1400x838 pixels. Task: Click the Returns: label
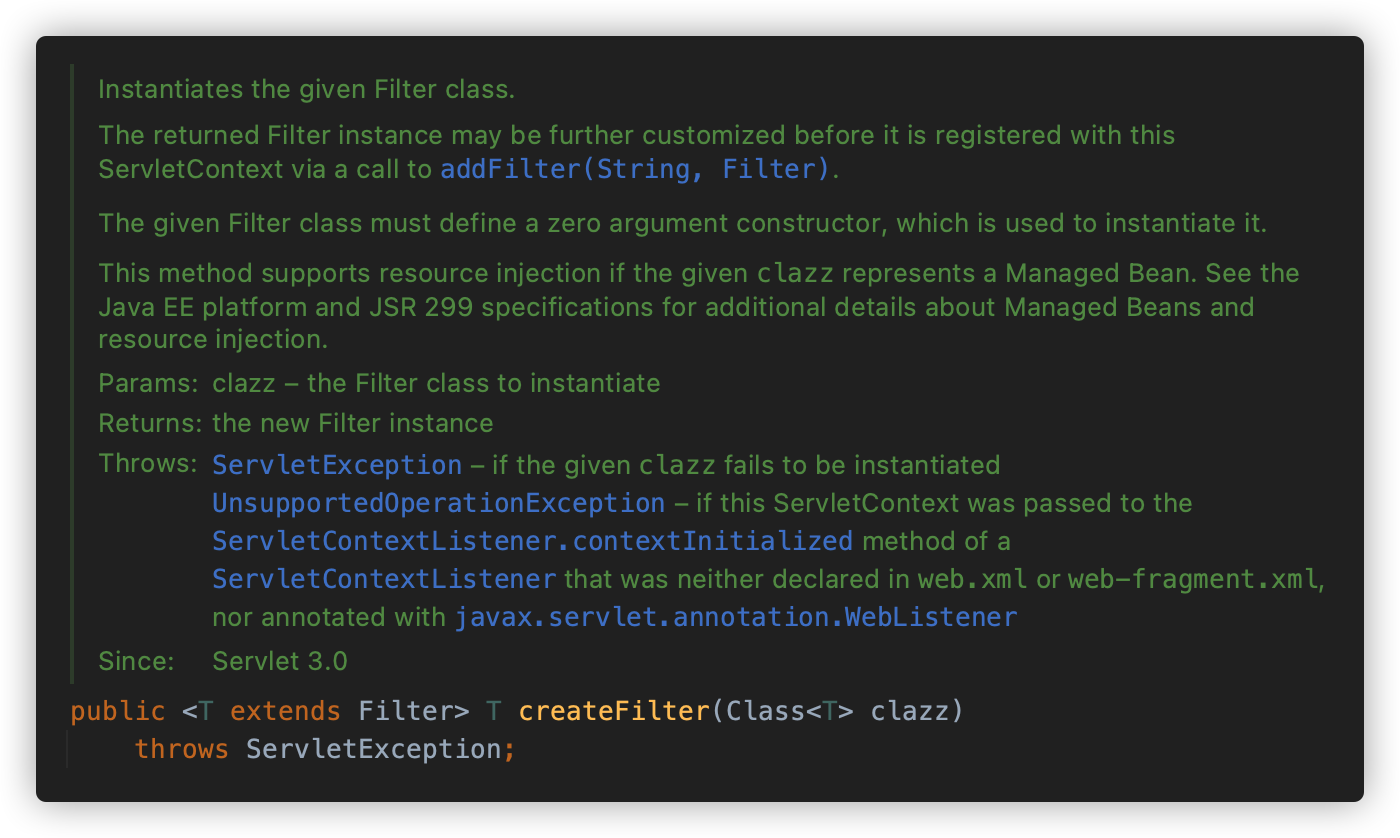pos(151,423)
